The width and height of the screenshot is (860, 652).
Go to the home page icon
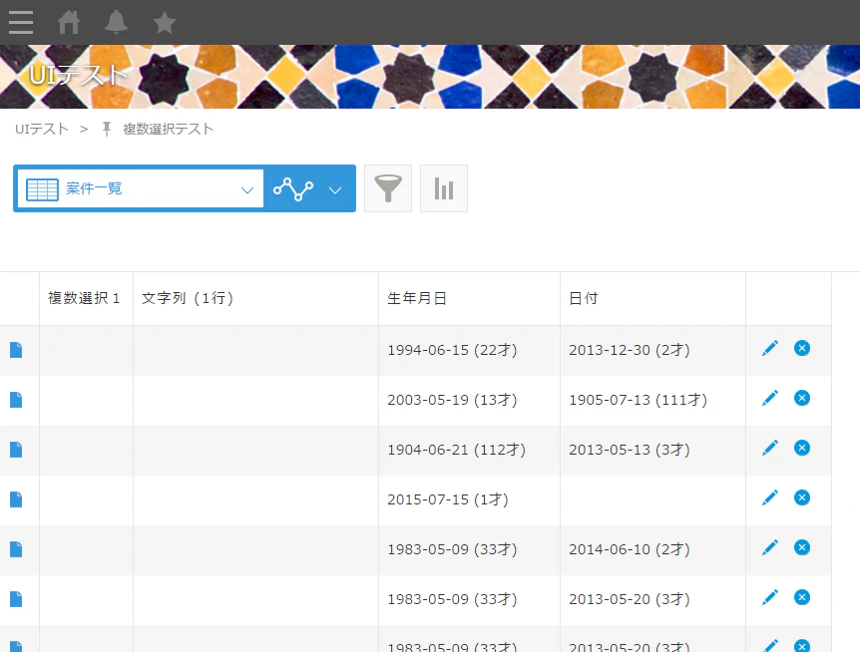[69, 22]
